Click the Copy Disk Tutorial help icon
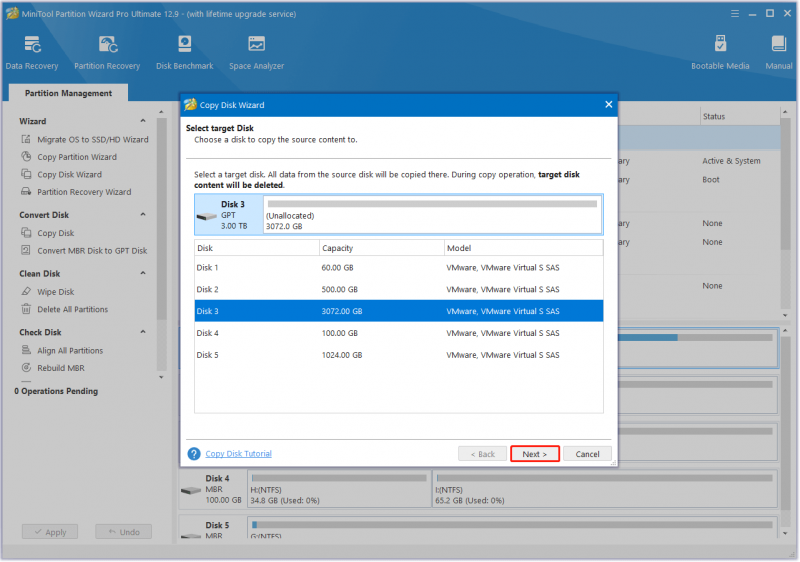Viewport: 800px width, 562px height. pos(194,453)
